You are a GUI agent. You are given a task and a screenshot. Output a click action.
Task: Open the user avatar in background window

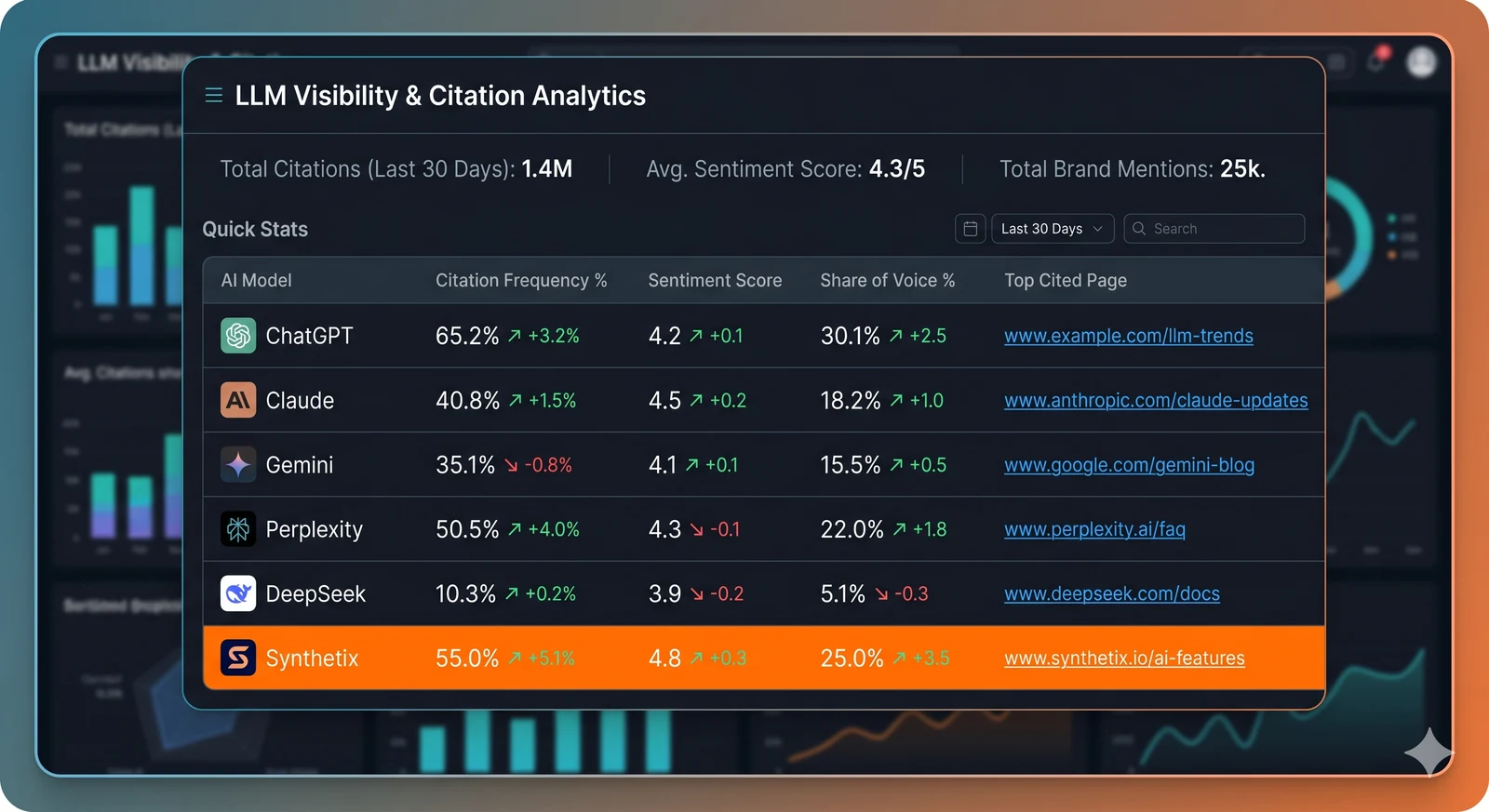[1421, 61]
